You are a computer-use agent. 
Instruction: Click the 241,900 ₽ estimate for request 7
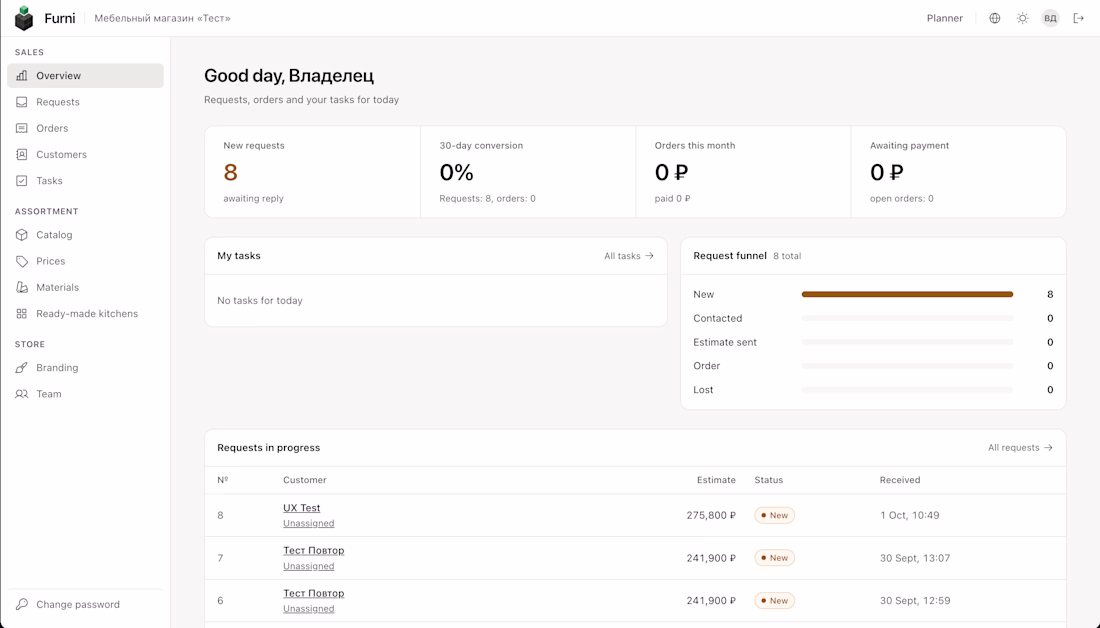pyautogui.click(x=711, y=558)
